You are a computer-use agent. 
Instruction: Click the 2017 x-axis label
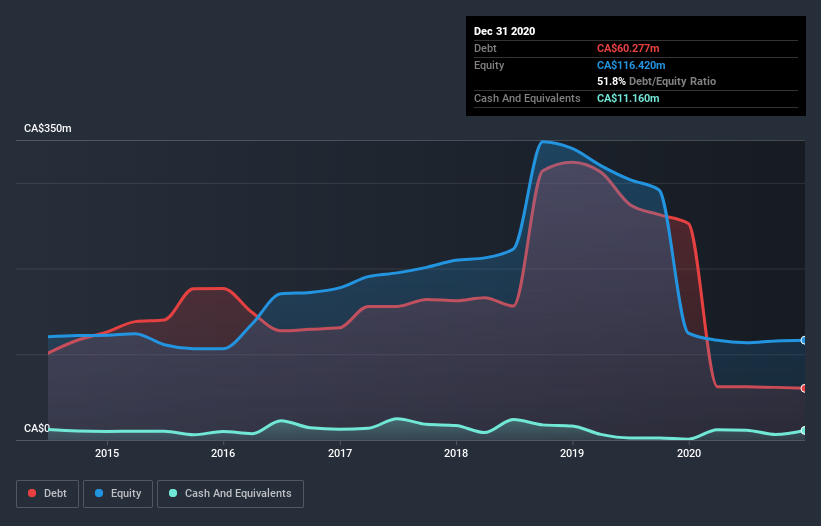tap(340, 453)
